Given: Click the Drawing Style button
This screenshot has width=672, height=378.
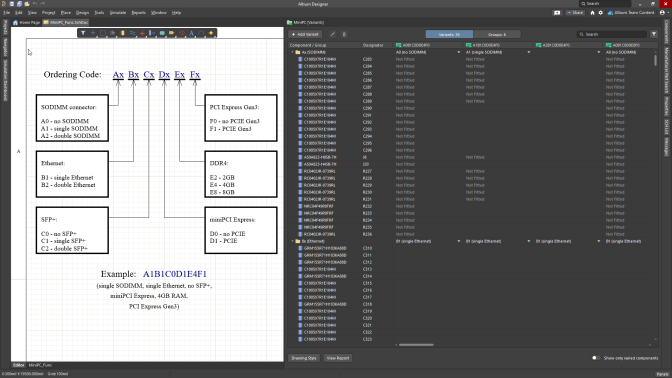Looking at the screenshot, I should pyautogui.click(x=304, y=358).
